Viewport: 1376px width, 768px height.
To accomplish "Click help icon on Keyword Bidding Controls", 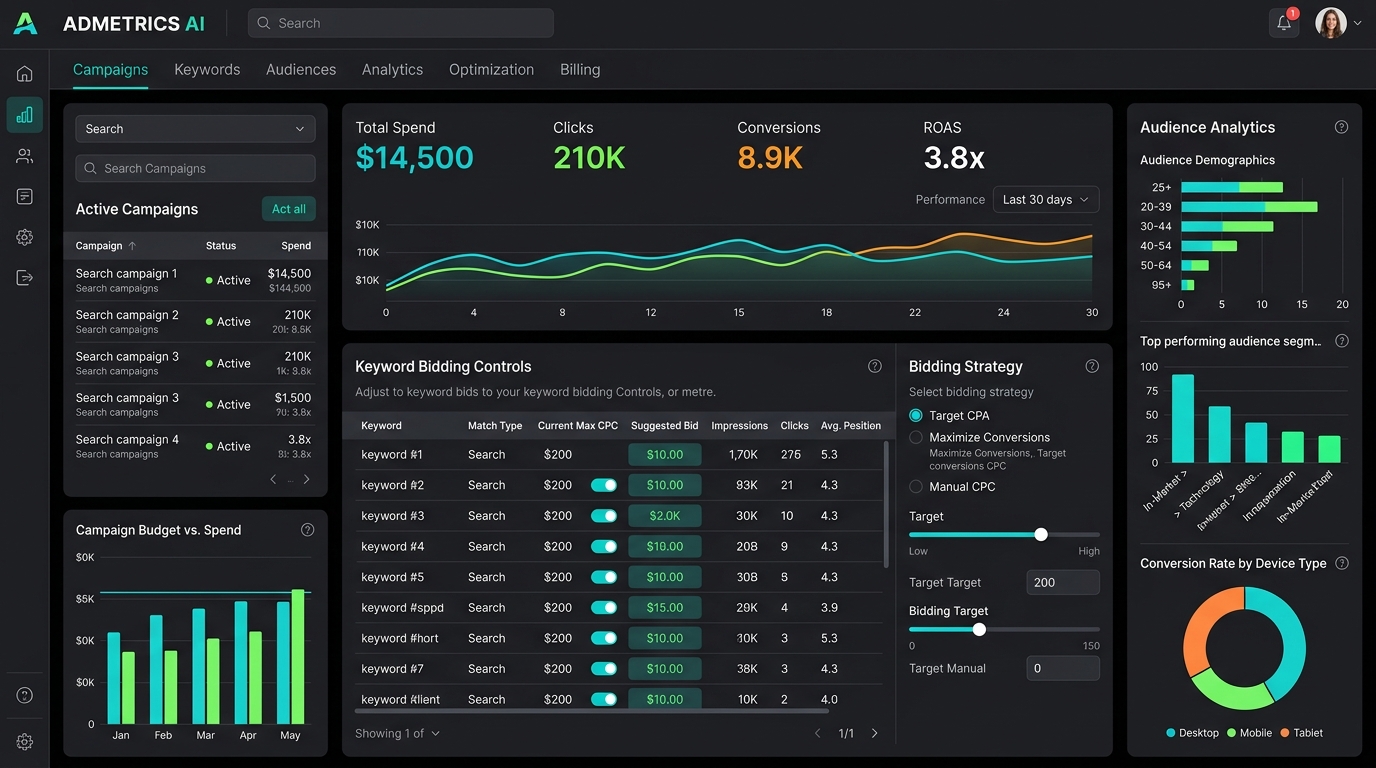I will (x=875, y=366).
